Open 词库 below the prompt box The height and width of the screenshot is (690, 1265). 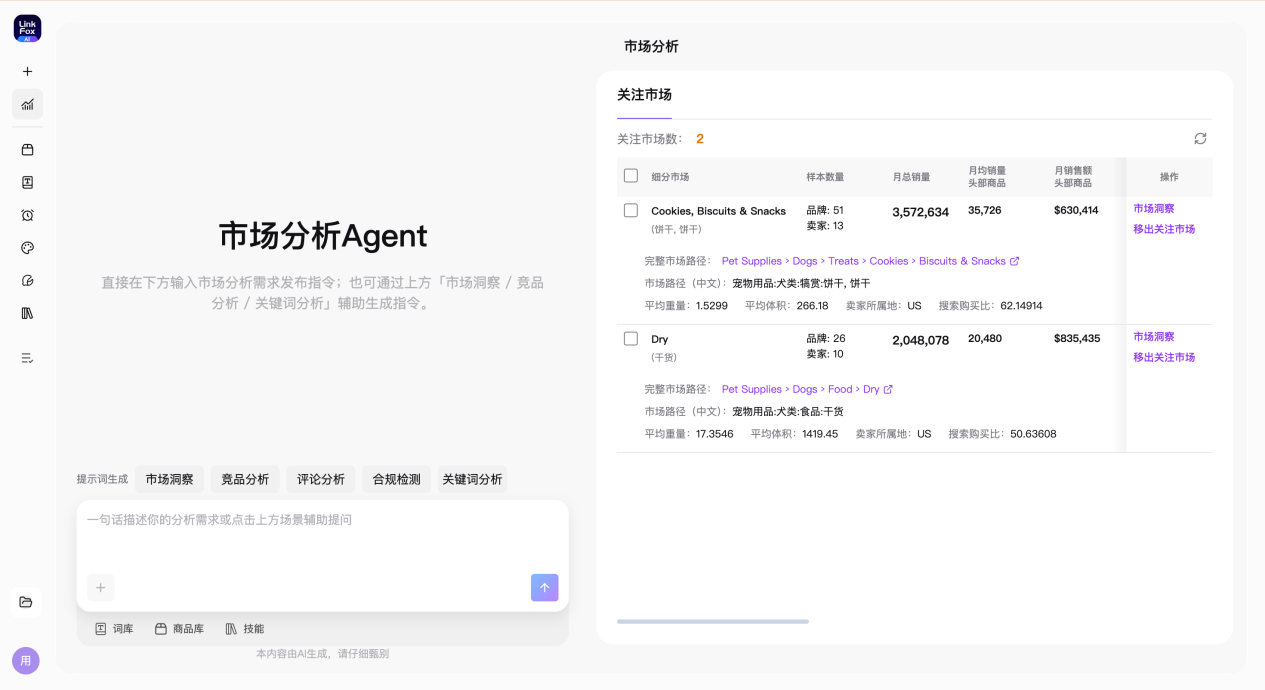[x=114, y=629]
